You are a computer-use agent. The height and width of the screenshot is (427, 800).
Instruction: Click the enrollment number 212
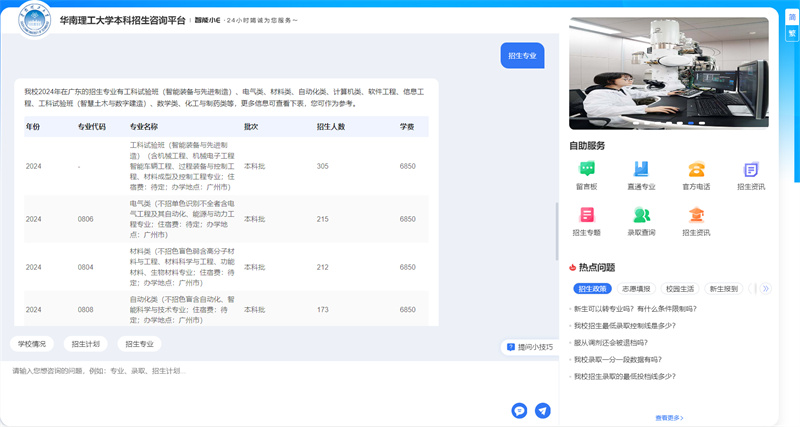(322, 267)
